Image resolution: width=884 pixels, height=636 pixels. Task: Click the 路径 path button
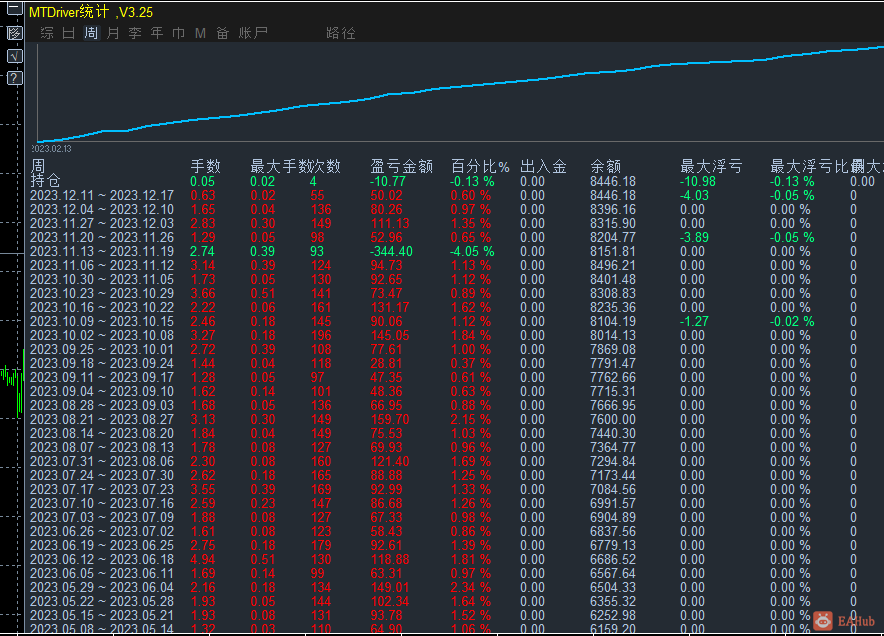tap(341, 33)
